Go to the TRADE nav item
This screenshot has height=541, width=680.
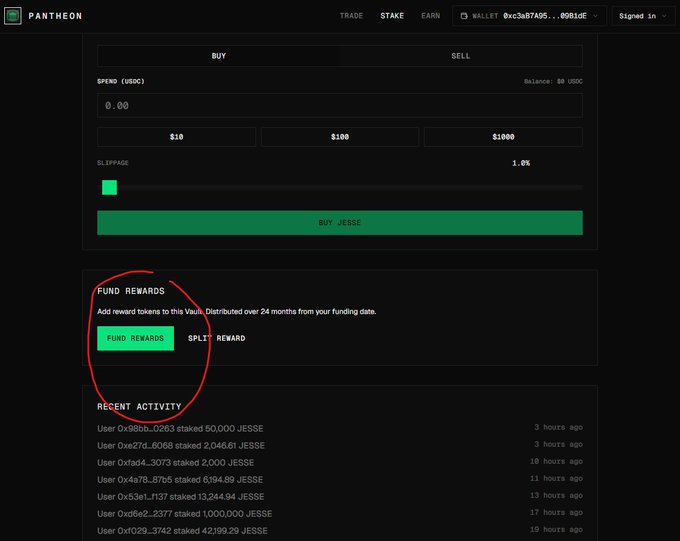coord(351,16)
